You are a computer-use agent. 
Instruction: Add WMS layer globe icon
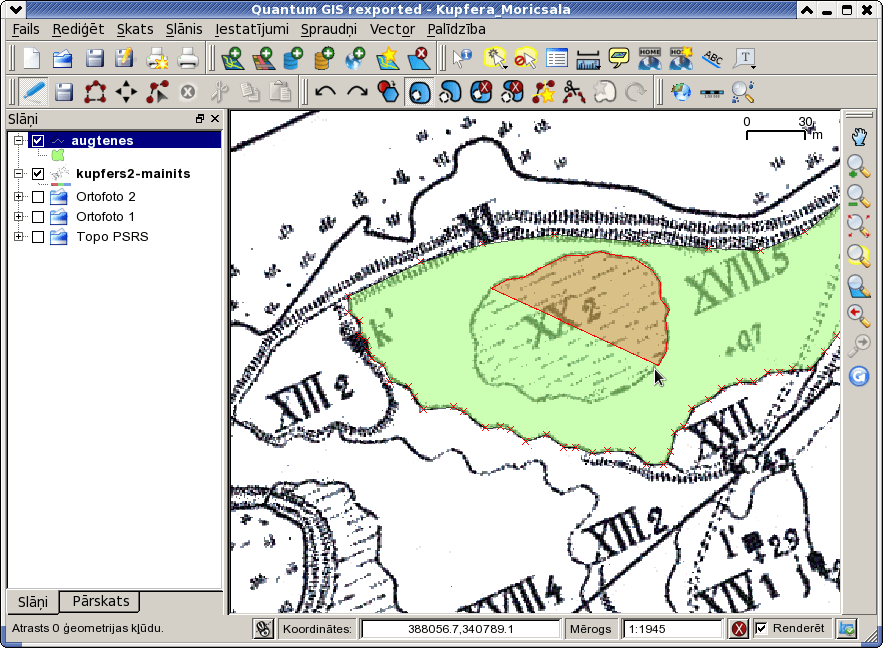(x=355, y=58)
